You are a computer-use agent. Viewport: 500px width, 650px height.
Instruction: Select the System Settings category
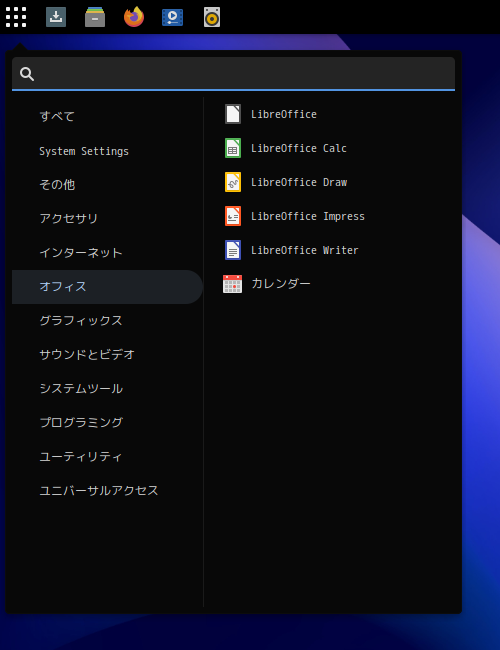point(107,151)
